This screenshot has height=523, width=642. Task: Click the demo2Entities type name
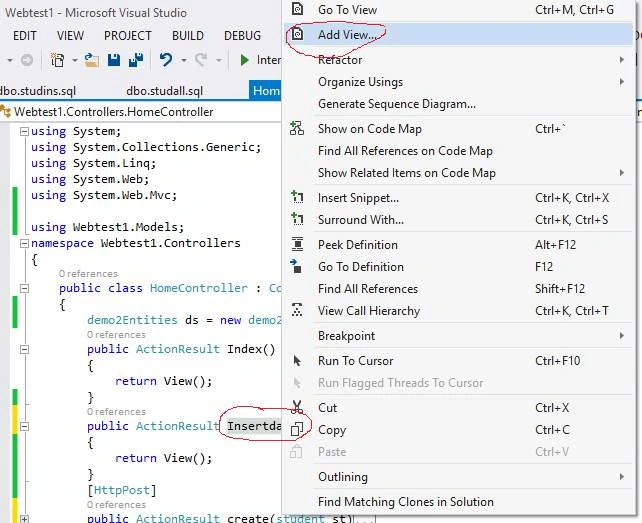[x=132, y=320]
